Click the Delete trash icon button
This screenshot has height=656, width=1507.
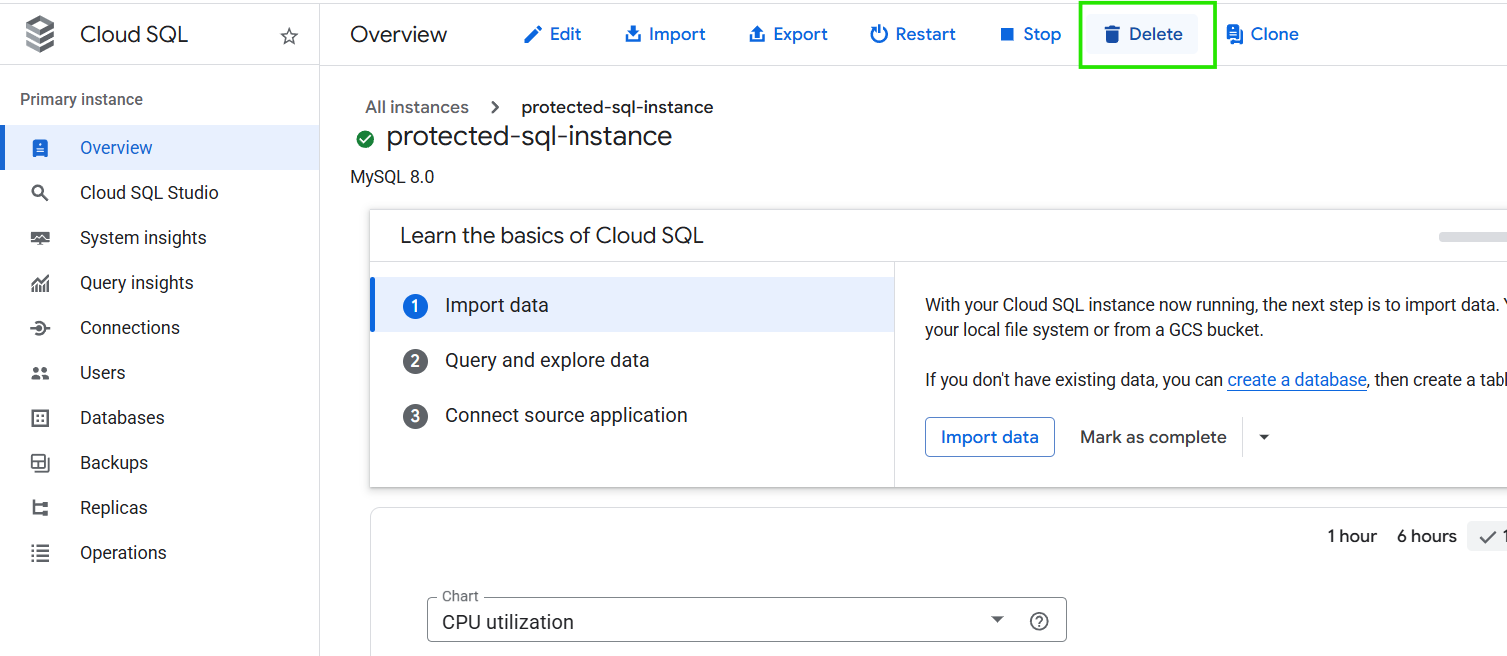coord(1143,34)
